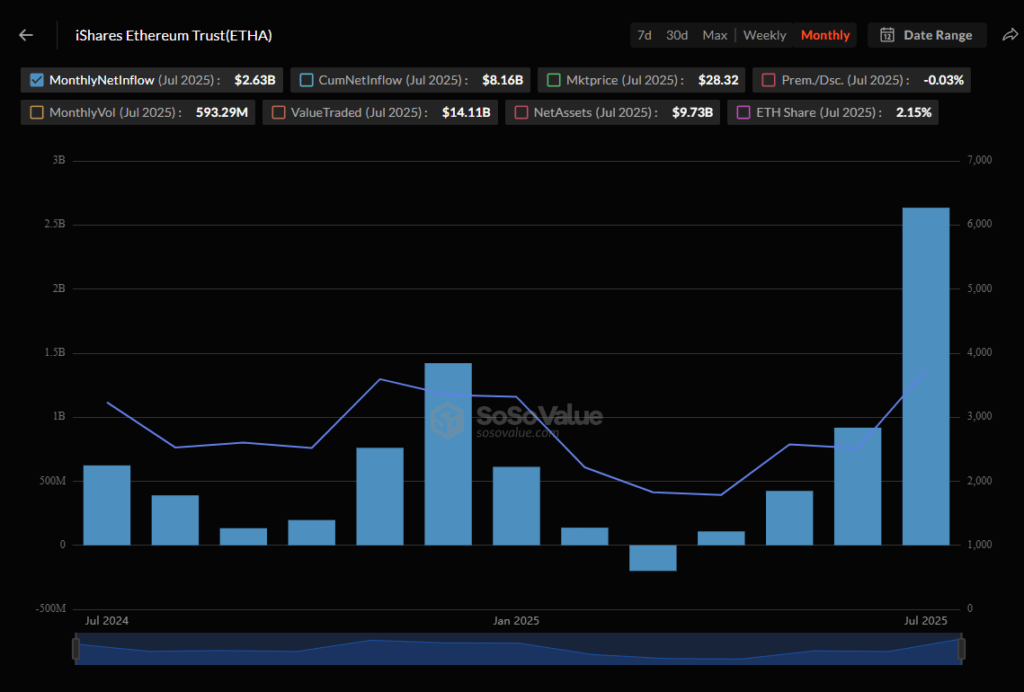
Task: Click the right handle of range slider
Action: pos(961,649)
